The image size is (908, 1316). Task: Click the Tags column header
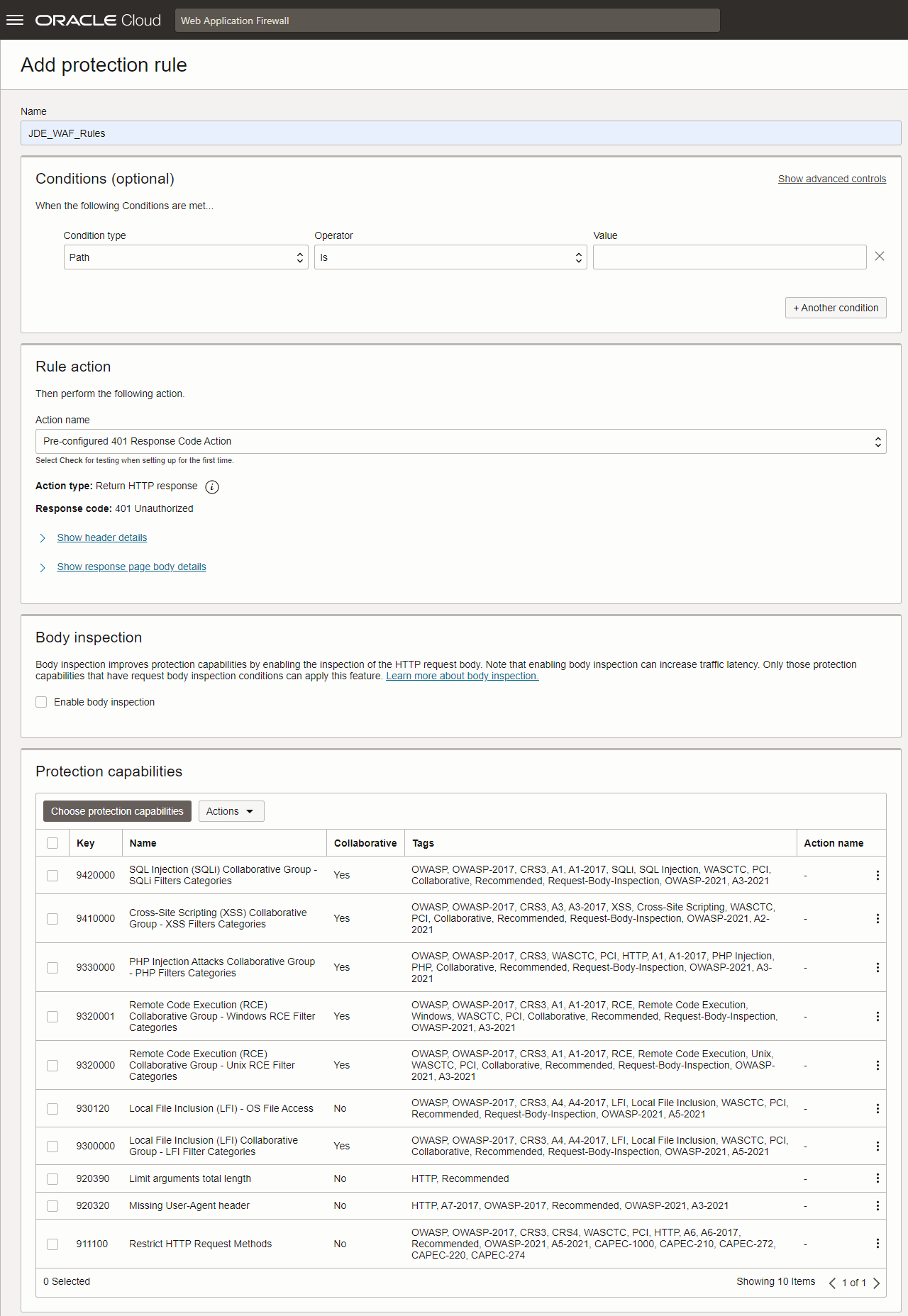pyautogui.click(x=423, y=843)
